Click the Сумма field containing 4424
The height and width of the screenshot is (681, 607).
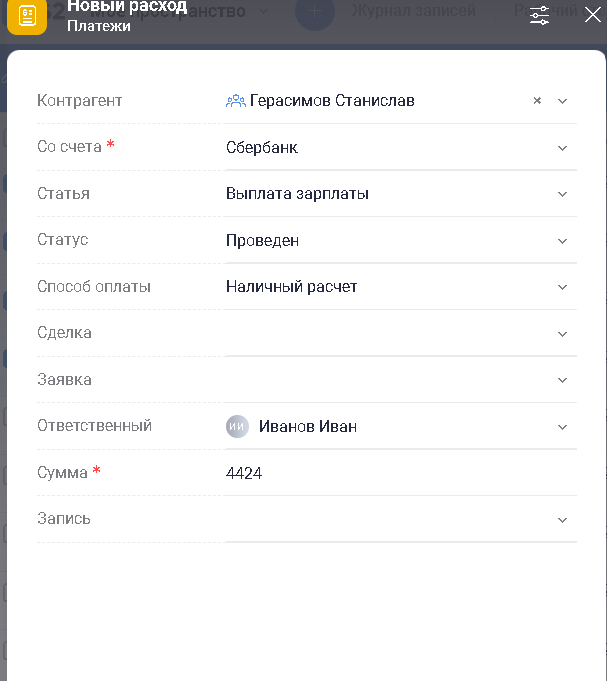(244, 473)
